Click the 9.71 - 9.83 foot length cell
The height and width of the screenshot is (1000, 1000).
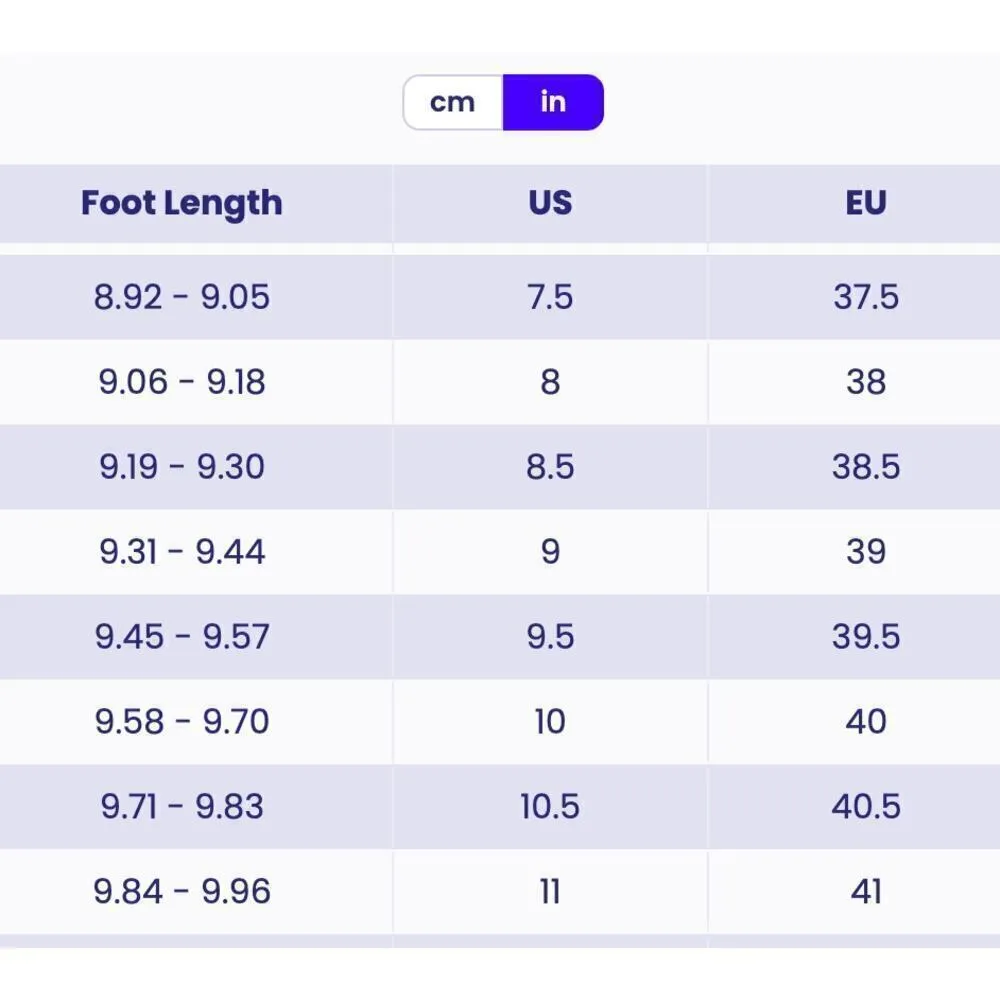(x=182, y=807)
